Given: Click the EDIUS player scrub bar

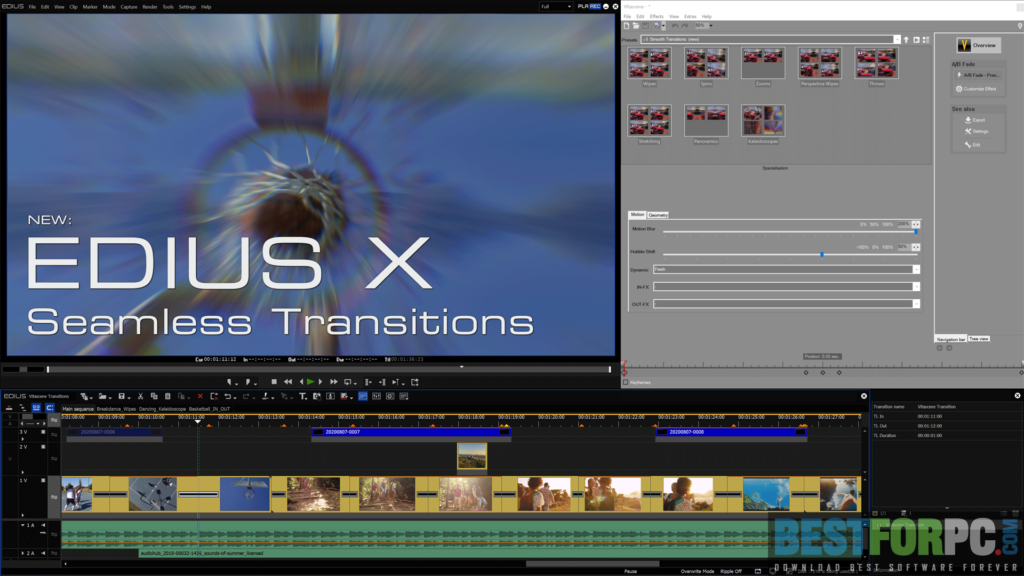Looking at the screenshot, I should point(328,370).
